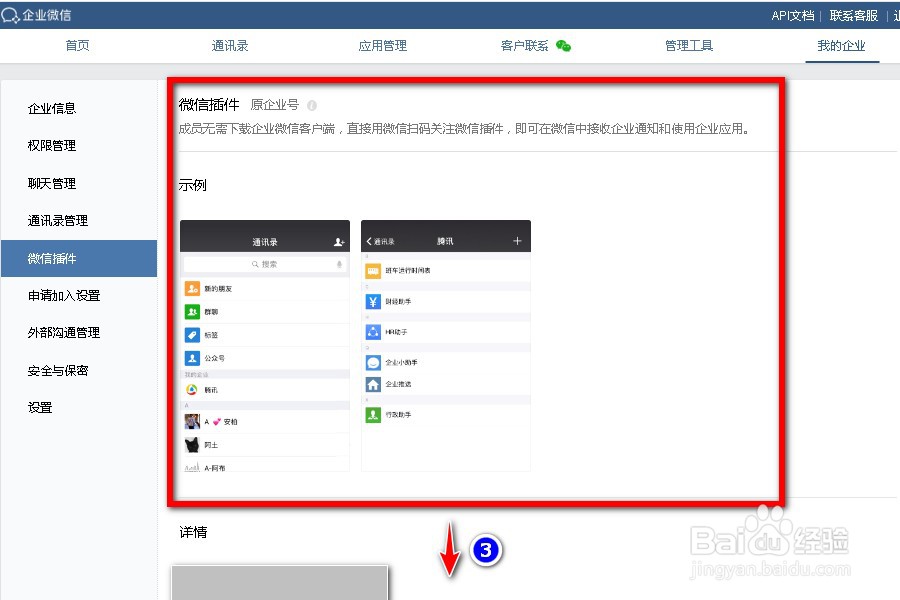Click the 腾讯 logo icon in the contacts list
Viewport: 900px width, 600px height.
click(x=192, y=390)
